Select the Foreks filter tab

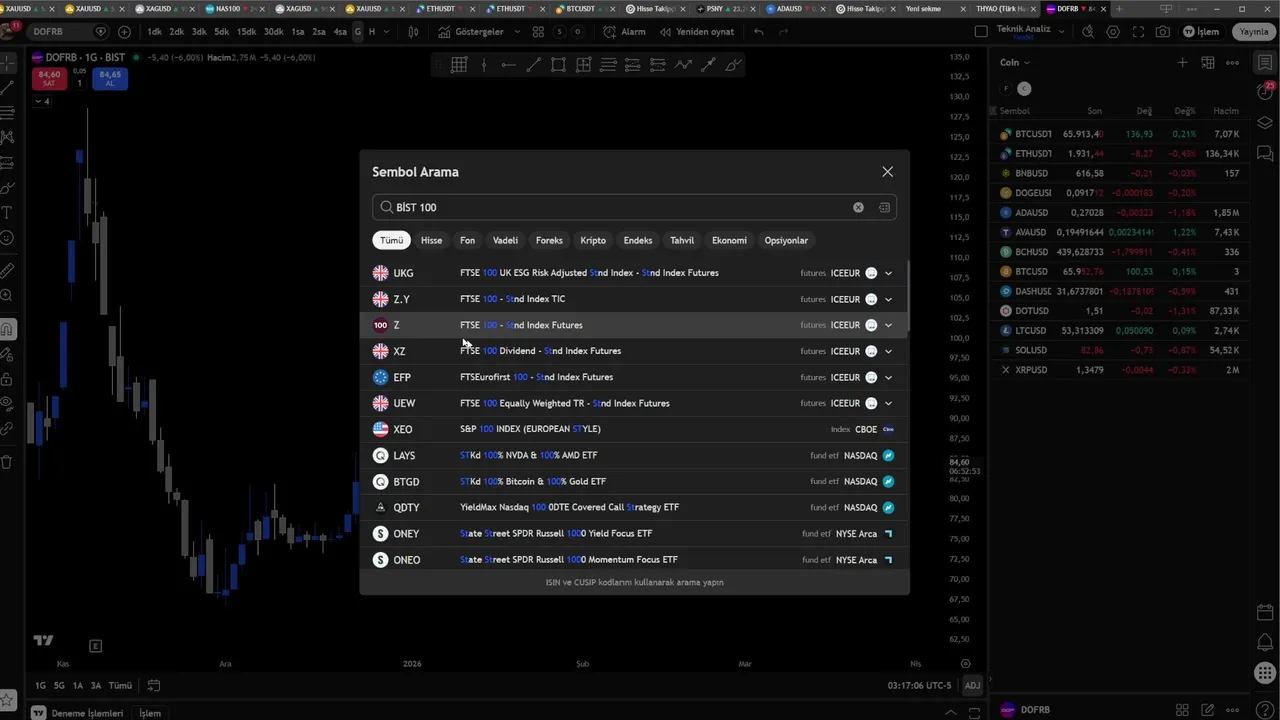[x=549, y=240]
